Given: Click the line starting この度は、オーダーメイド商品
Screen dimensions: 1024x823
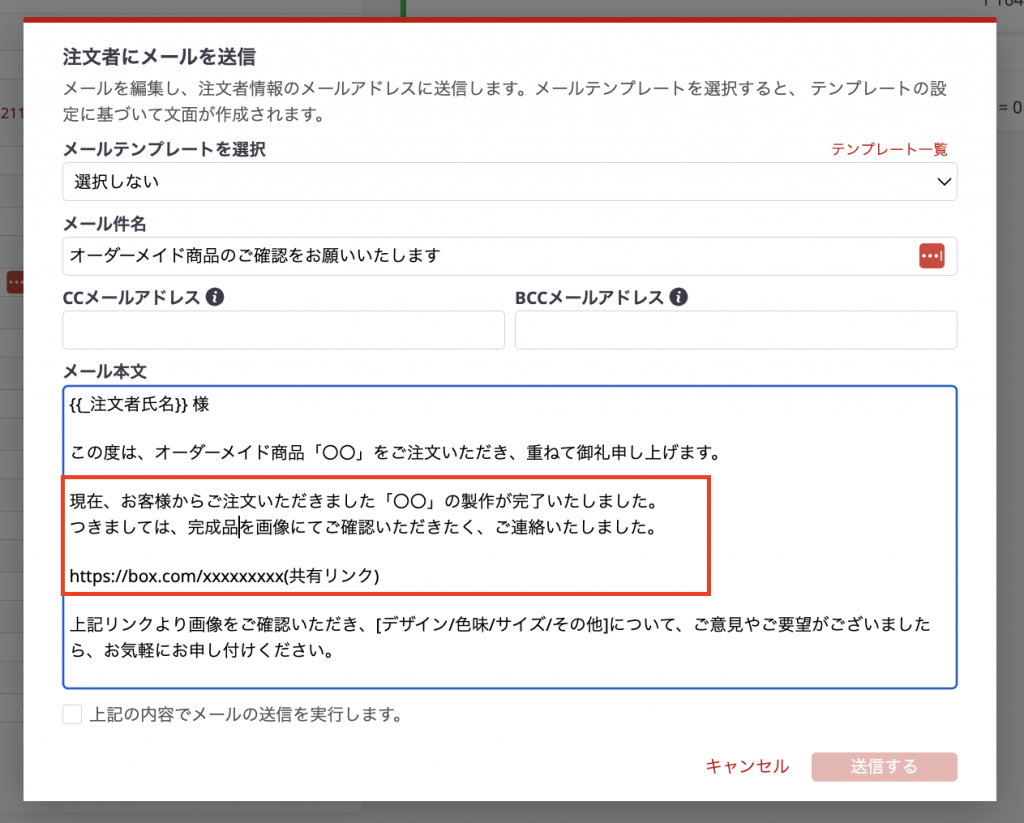Looking at the screenshot, I should 396,453.
